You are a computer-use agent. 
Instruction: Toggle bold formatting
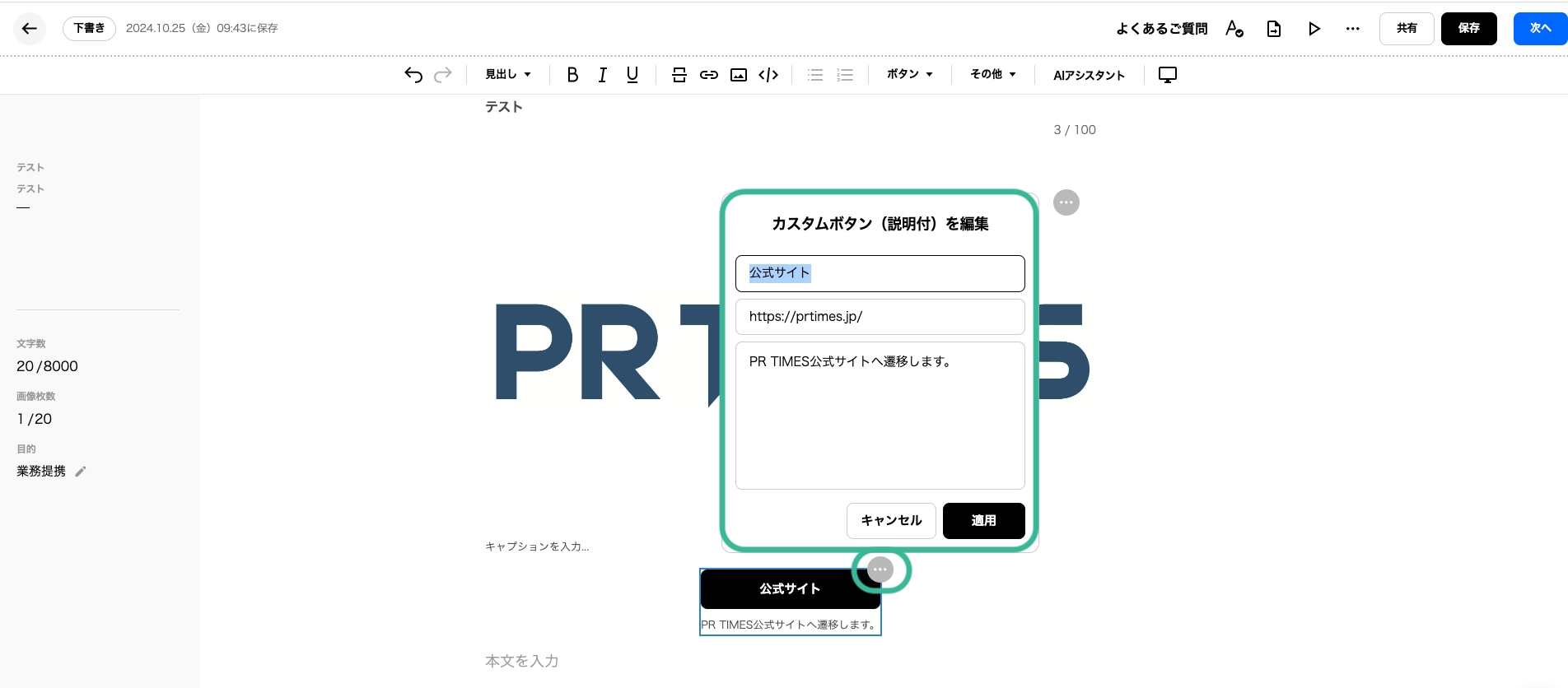coord(572,75)
